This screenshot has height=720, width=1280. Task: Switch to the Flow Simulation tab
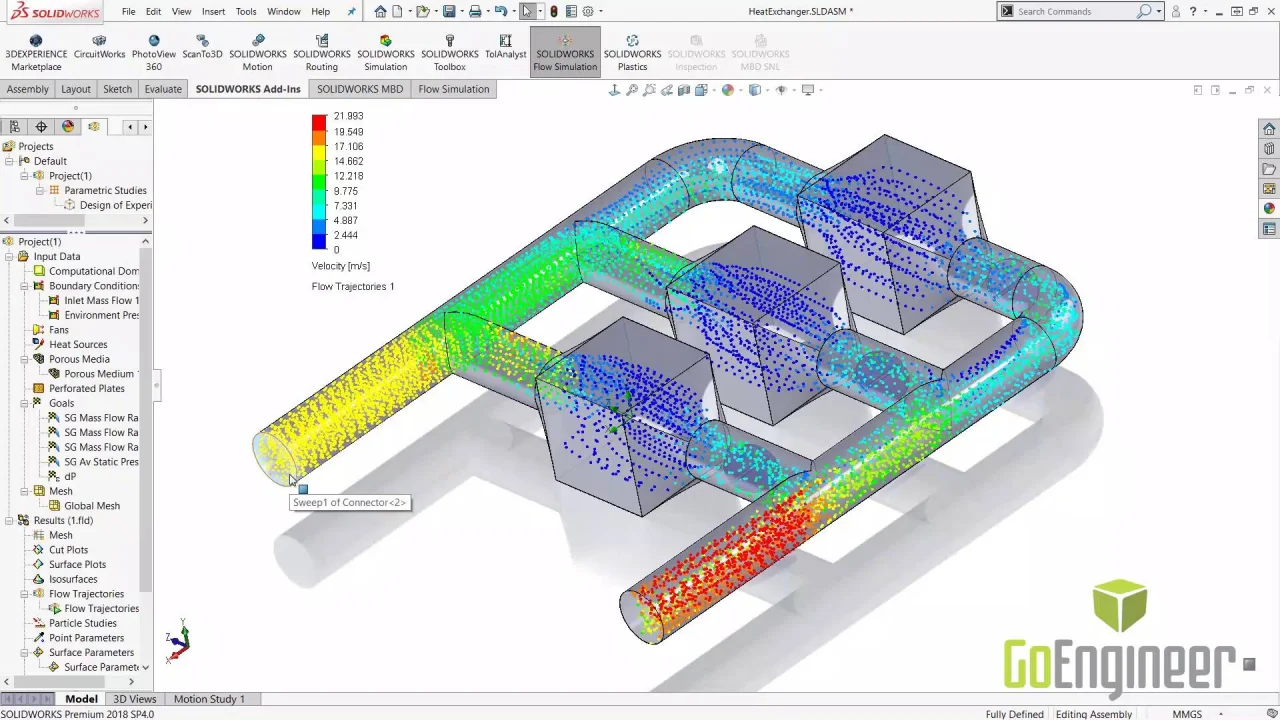point(453,89)
